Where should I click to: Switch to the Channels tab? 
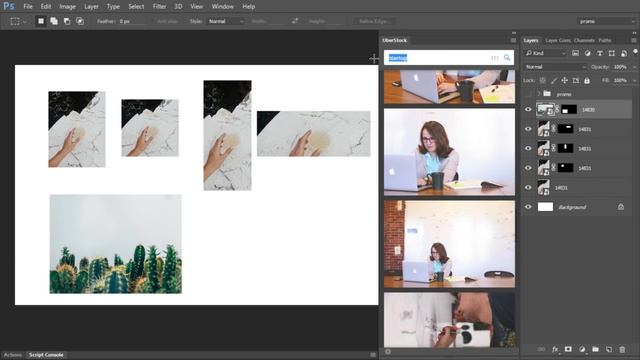[x=584, y=40]
